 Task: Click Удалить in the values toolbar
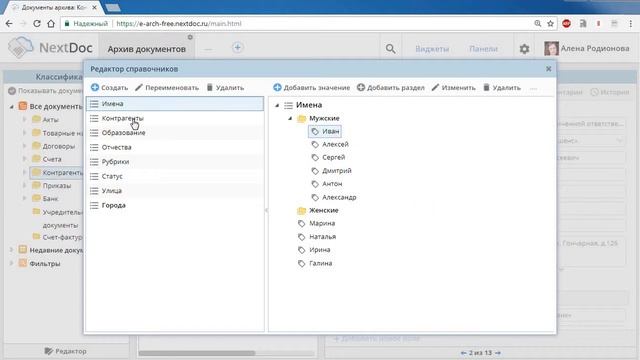502,87
